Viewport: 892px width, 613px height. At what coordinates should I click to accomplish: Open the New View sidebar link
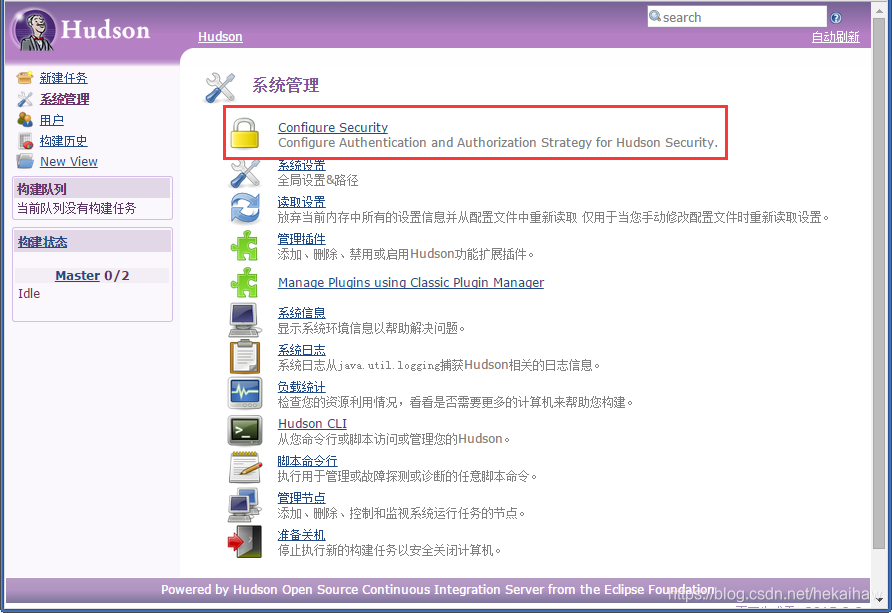coord(69,161)
